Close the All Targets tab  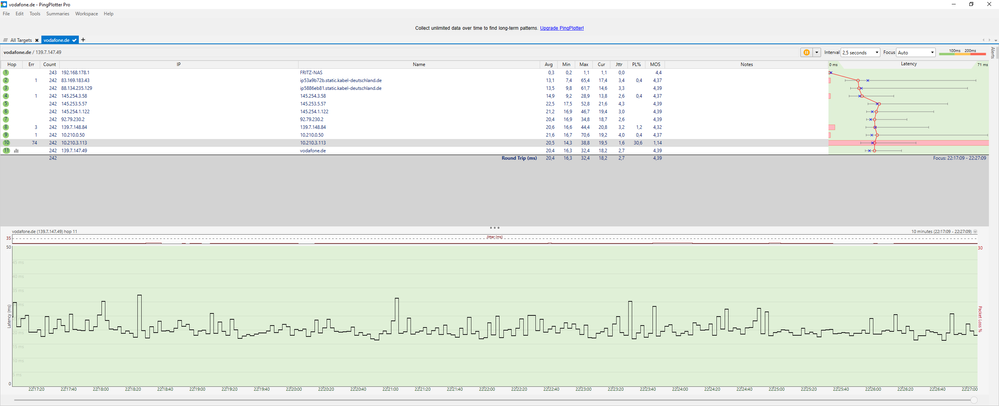pyautogui.click(x=37, y=40)
